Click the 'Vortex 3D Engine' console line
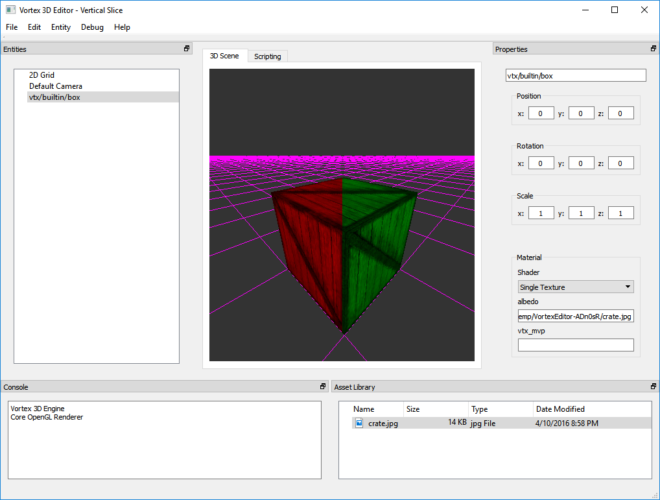Viewport: 660px width, 500px height. coord(37,409)
